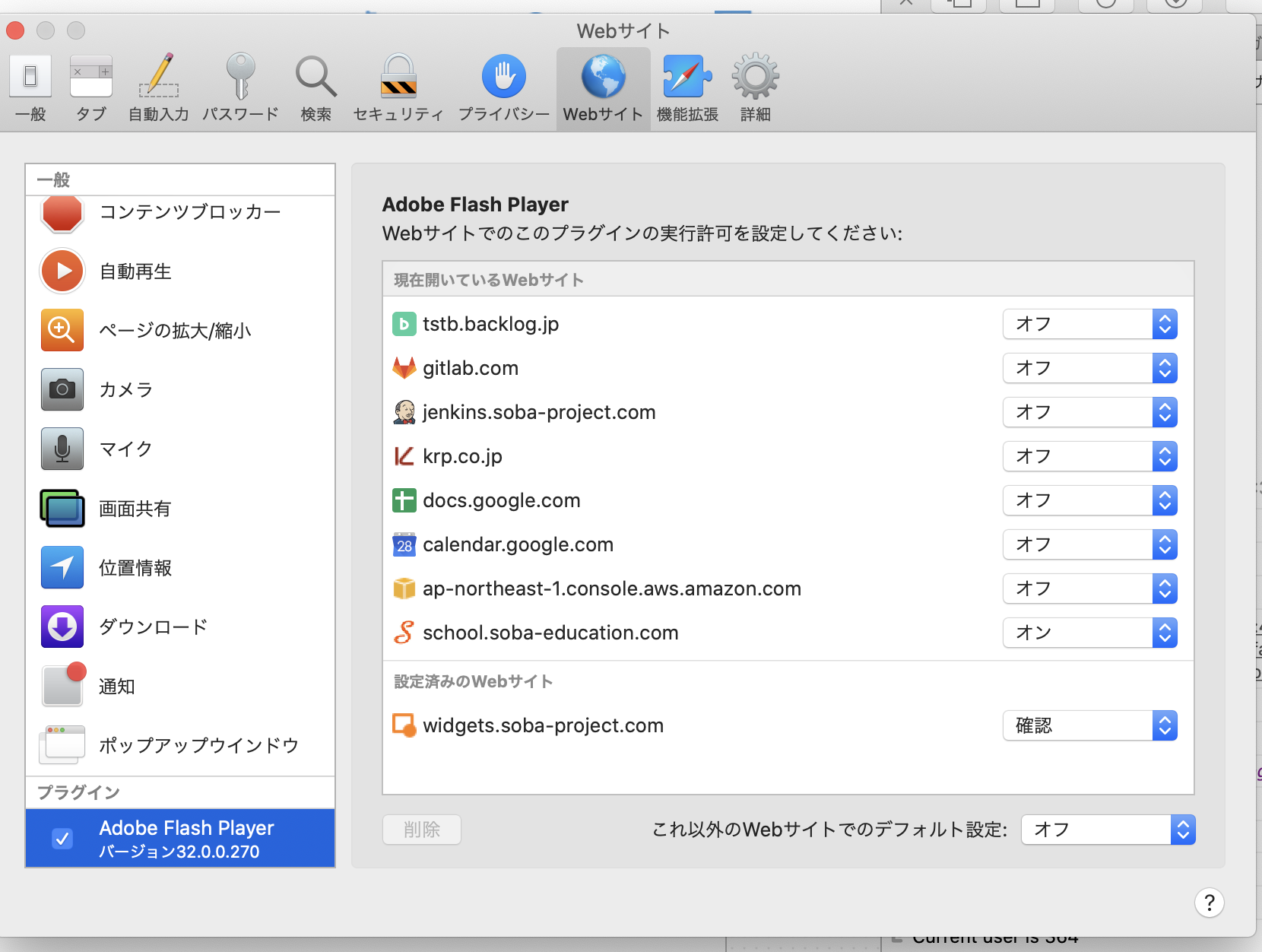Open the jenkins.soba-project.com permission dropdown

click(1090, 413)
